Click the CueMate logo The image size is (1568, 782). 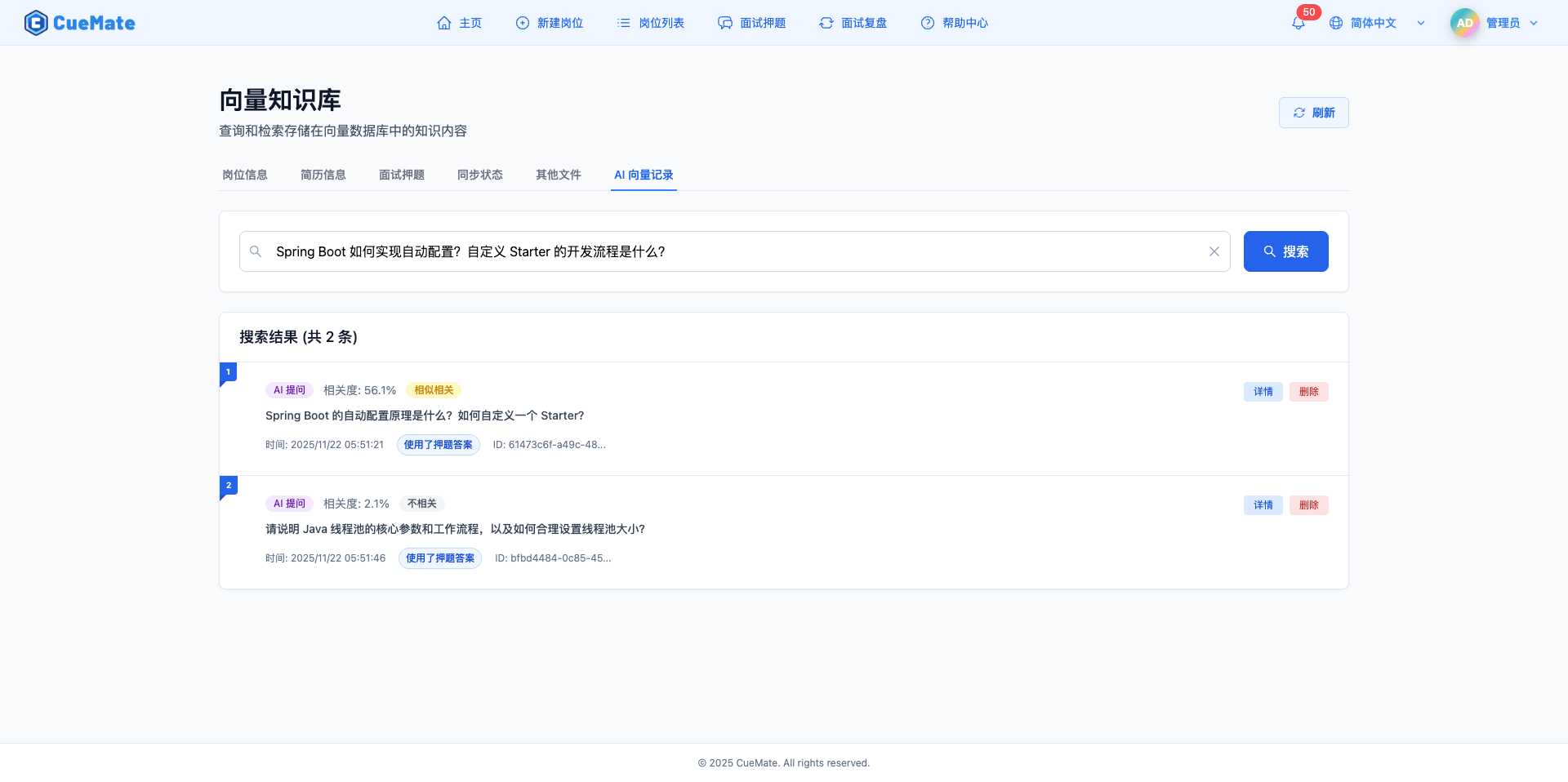(x=79, y=22)
